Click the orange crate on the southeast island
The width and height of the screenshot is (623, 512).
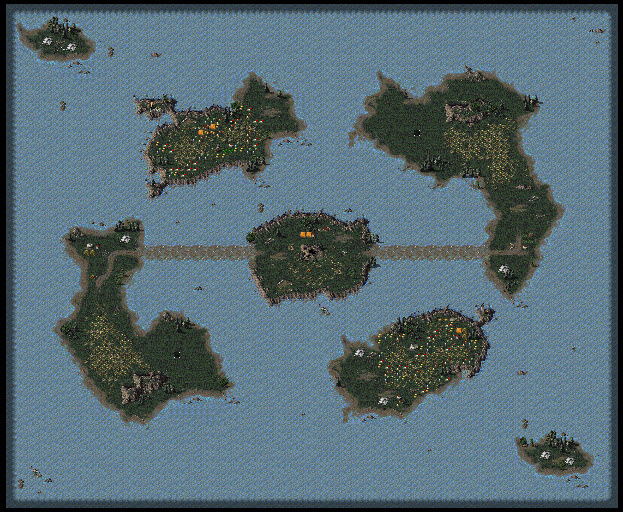(x=459, y=330)
